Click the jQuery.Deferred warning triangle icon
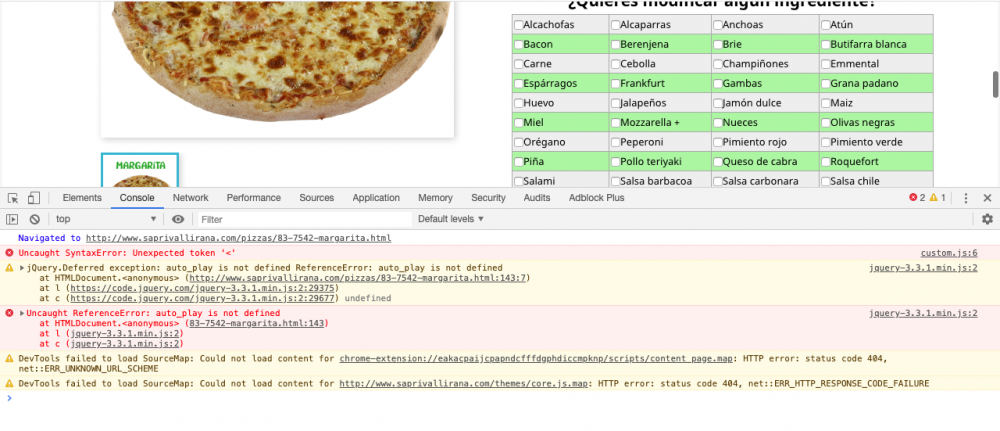The image size is (1000, 431). [9, 268]
